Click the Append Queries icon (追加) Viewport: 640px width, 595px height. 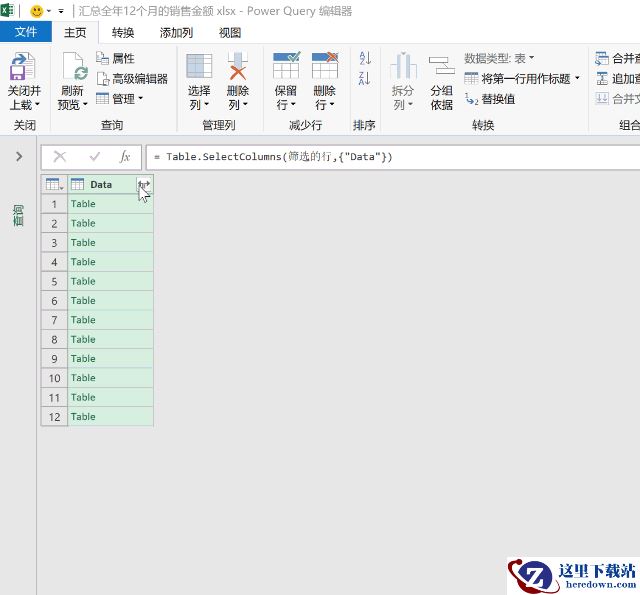(x=602, y=78)
